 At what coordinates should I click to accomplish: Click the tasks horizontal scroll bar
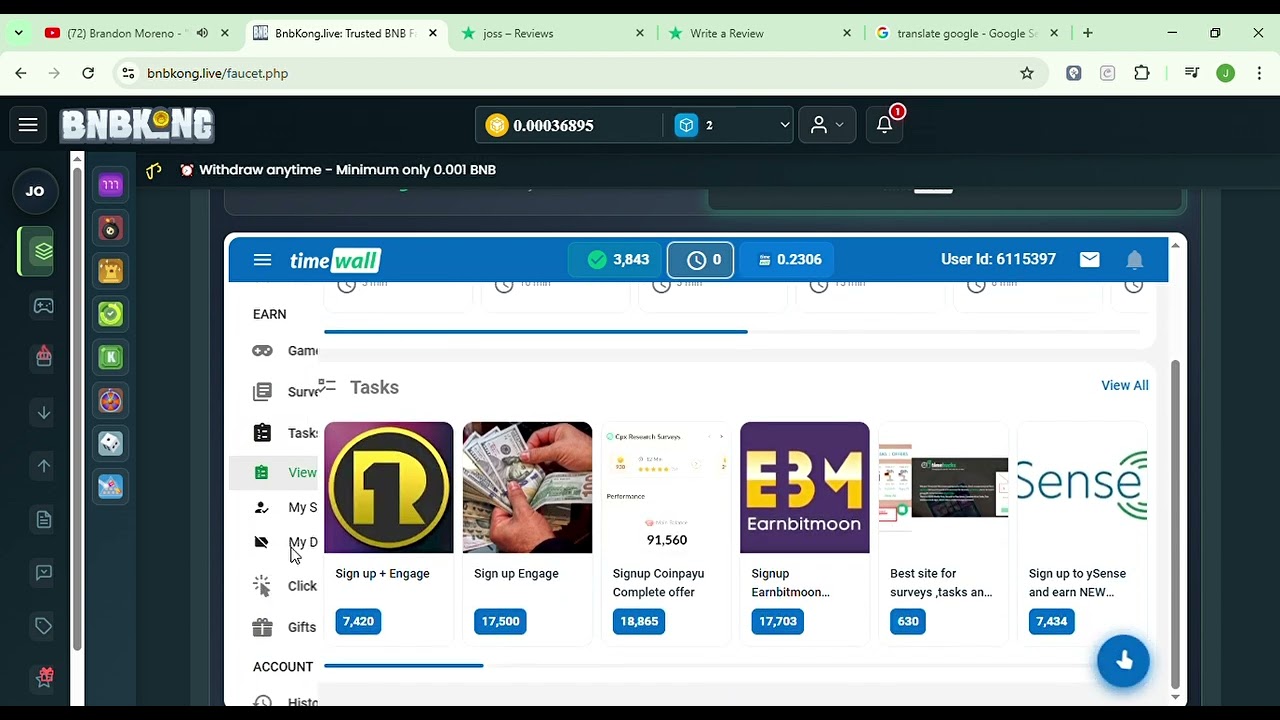404,665
